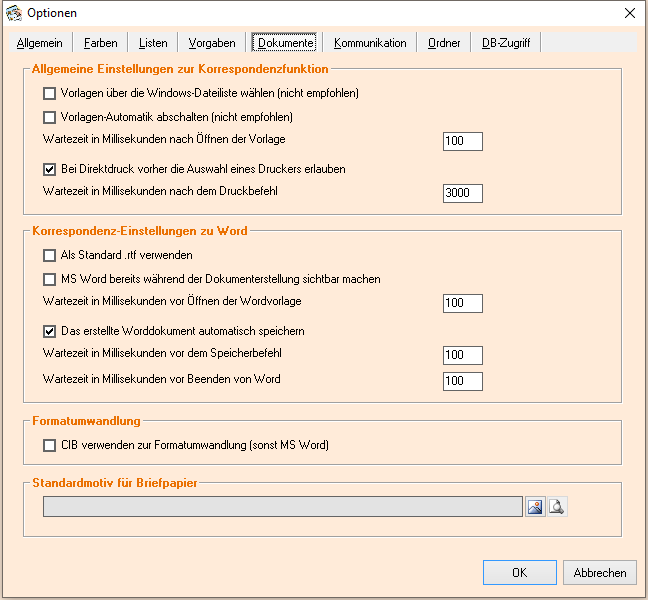Check MS Word während Dokumenterstellung sichtbar machen

(50, 280)
